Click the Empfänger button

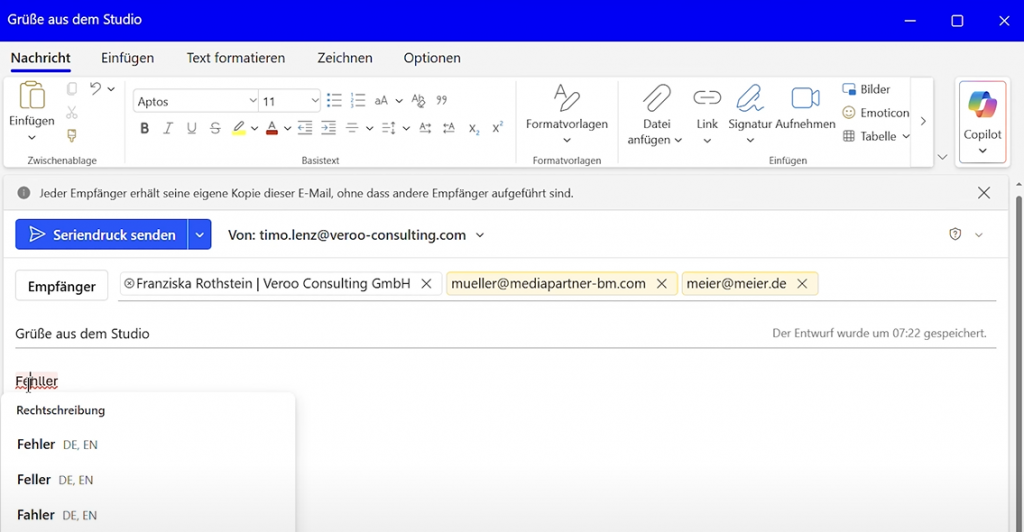(x=61, y=286)
